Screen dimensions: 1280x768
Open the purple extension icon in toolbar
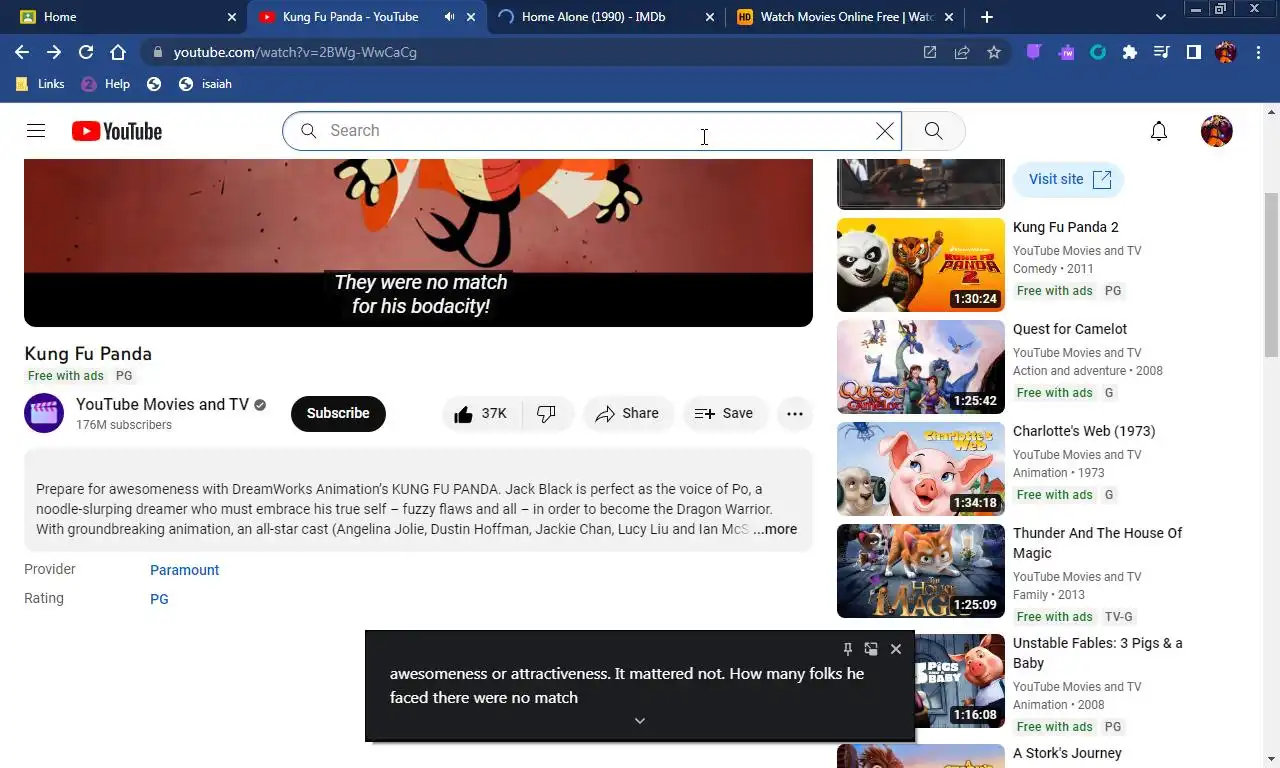pyautogui.click(x=1034, y=52)
